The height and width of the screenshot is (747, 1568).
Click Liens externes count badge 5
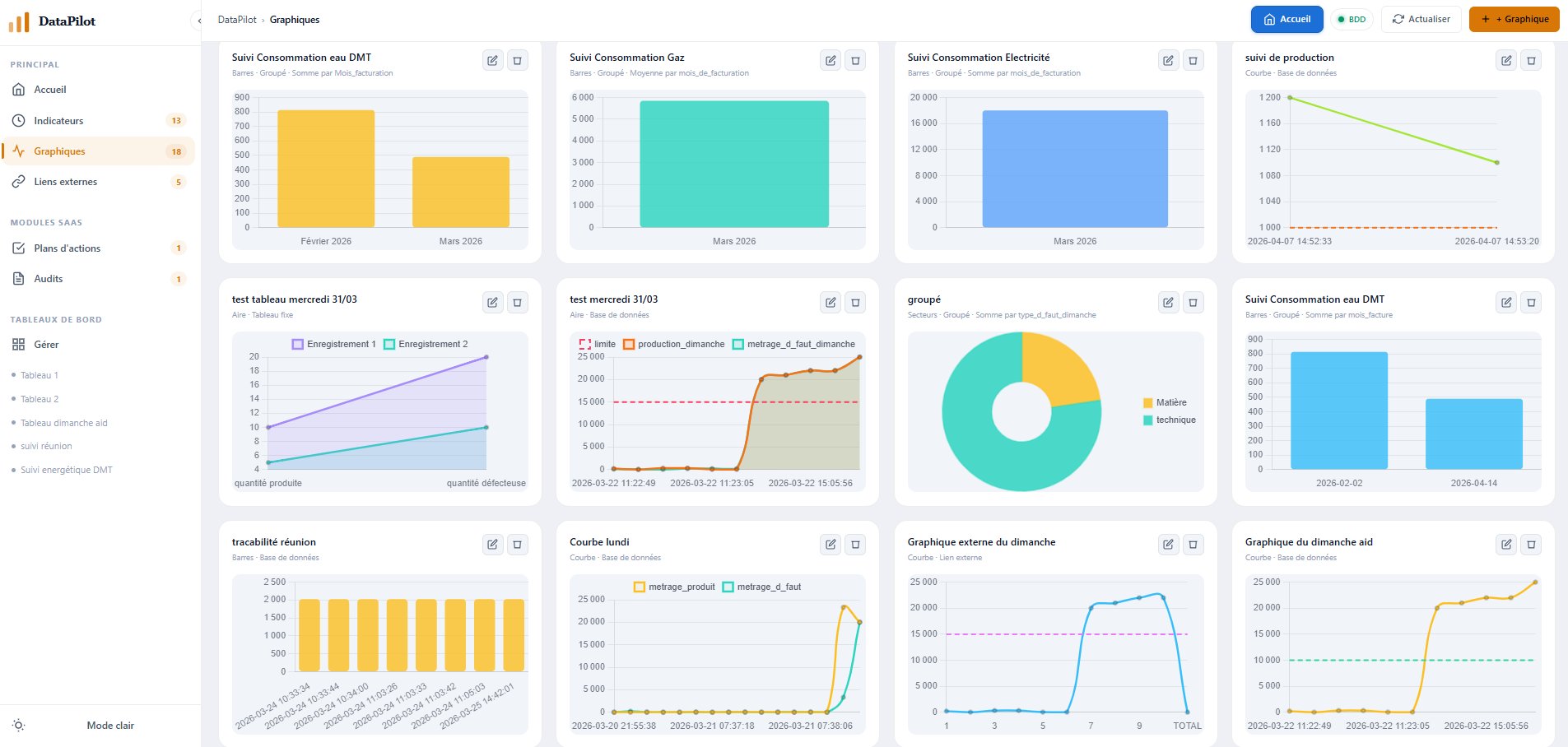(178, 182)
